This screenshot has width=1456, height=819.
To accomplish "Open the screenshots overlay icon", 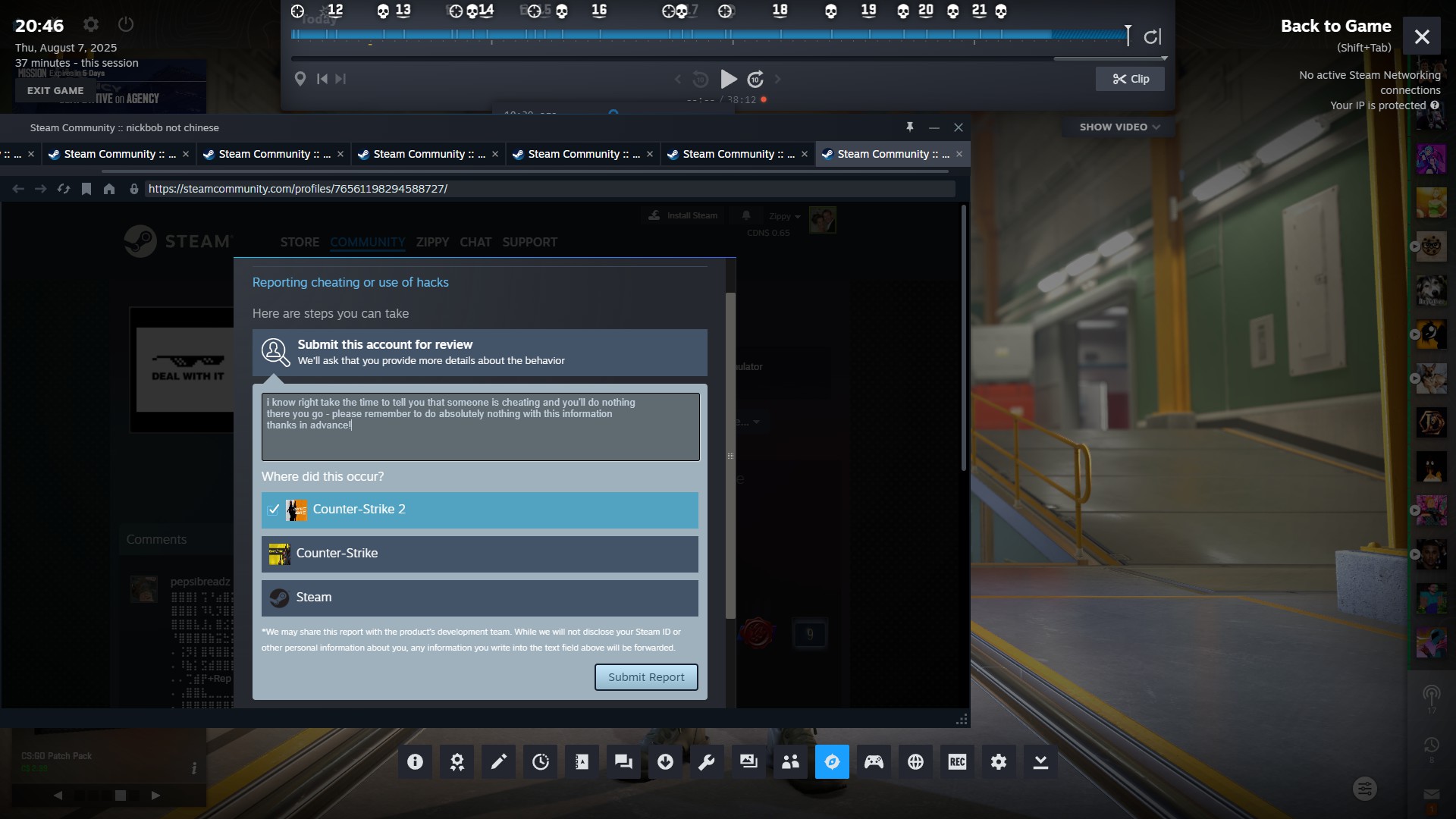I will click(748, 761).
